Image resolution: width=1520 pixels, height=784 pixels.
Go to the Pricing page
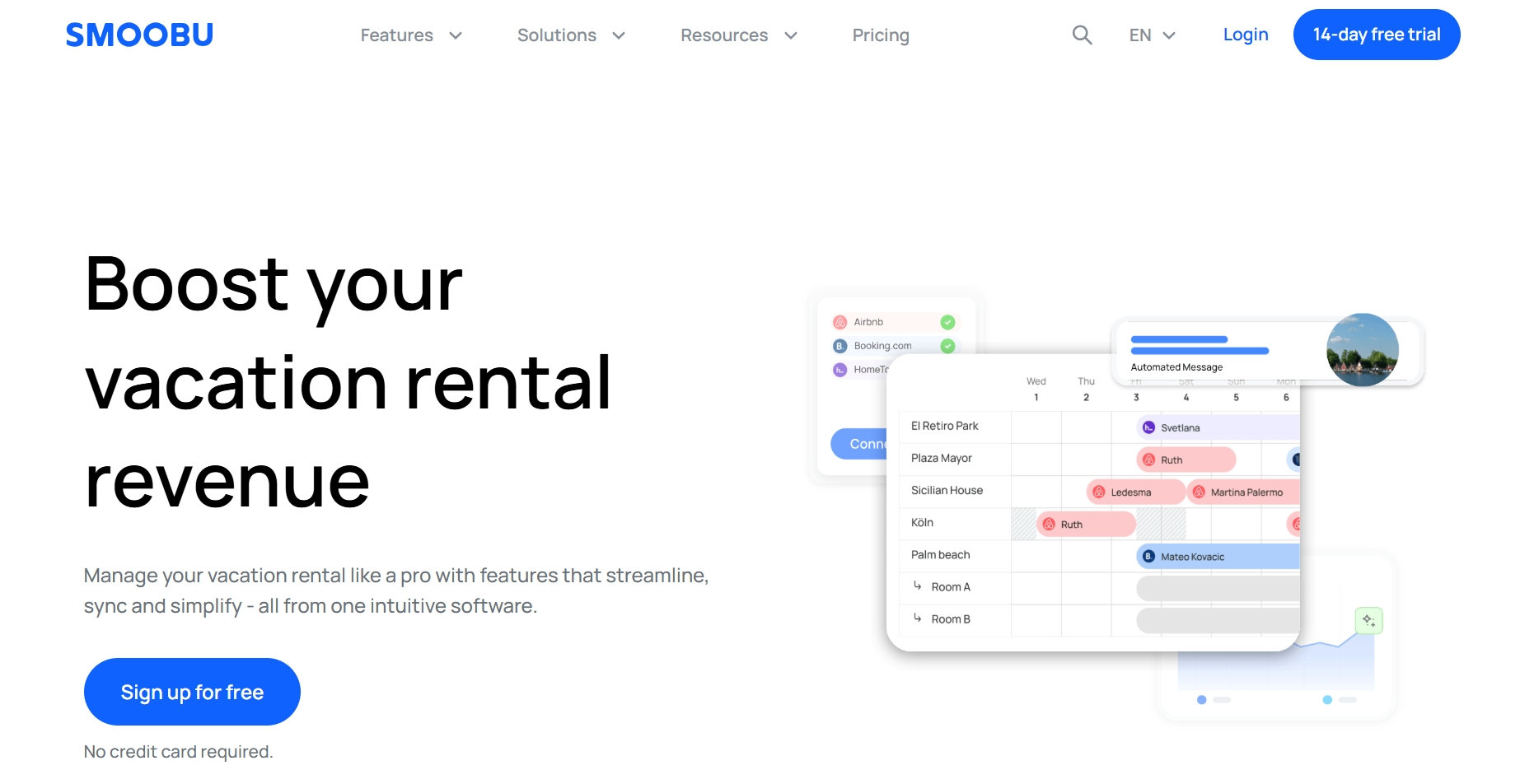(881, 35)
